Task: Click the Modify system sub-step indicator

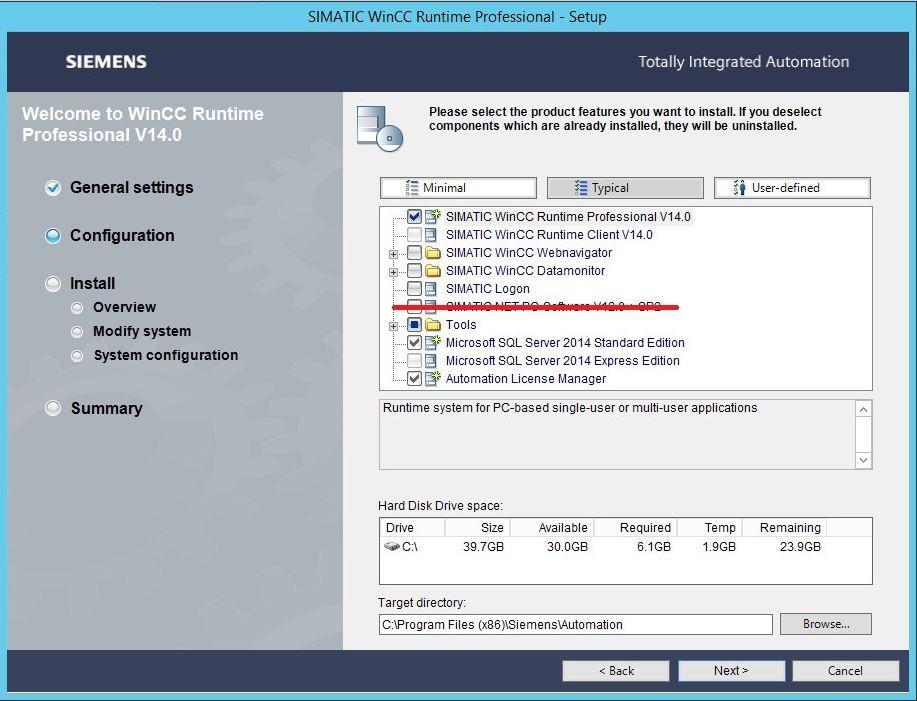Action: (77, 331)
